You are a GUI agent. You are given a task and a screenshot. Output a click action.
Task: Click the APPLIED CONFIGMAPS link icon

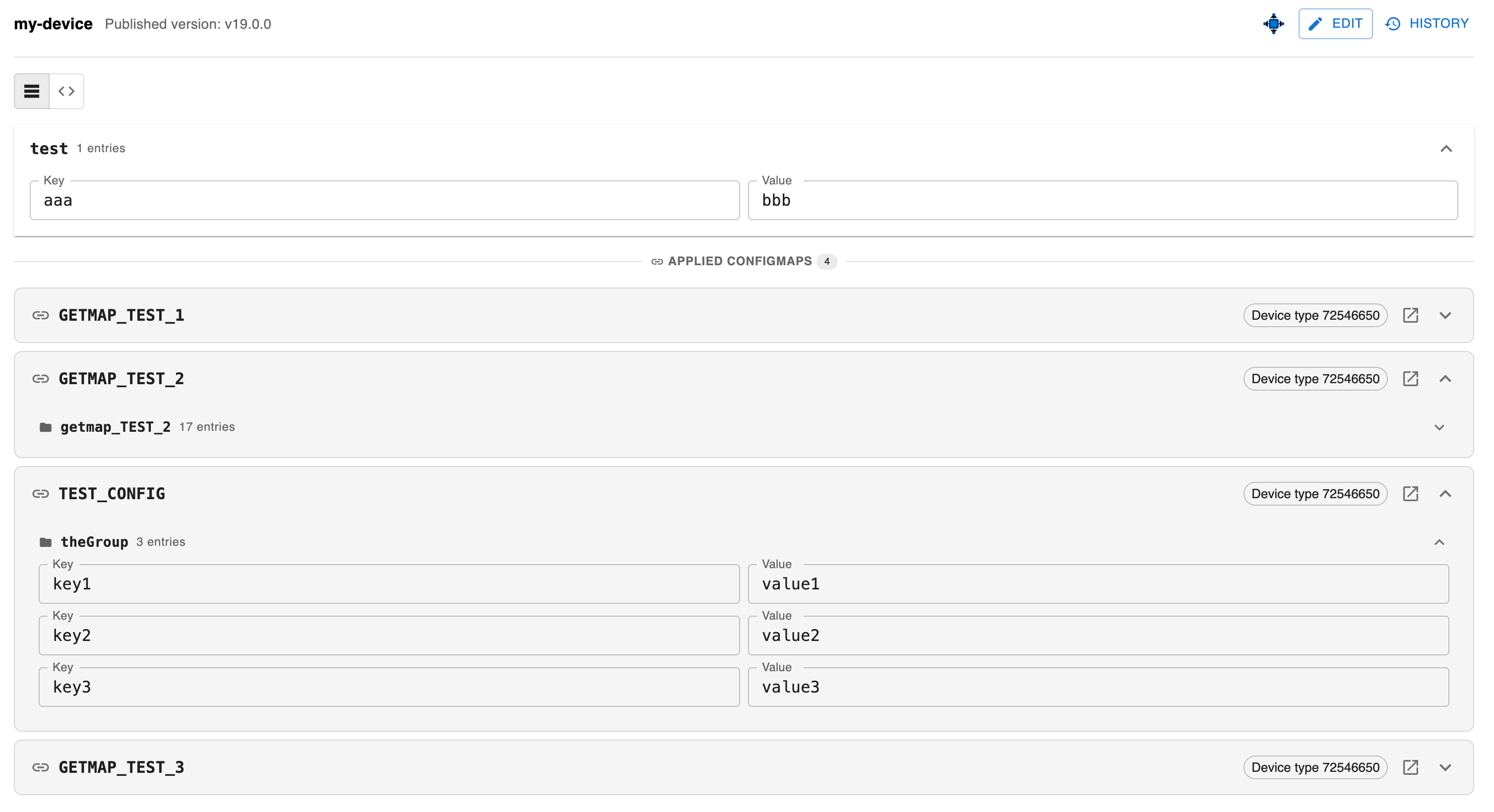click(x=657, y=261)
